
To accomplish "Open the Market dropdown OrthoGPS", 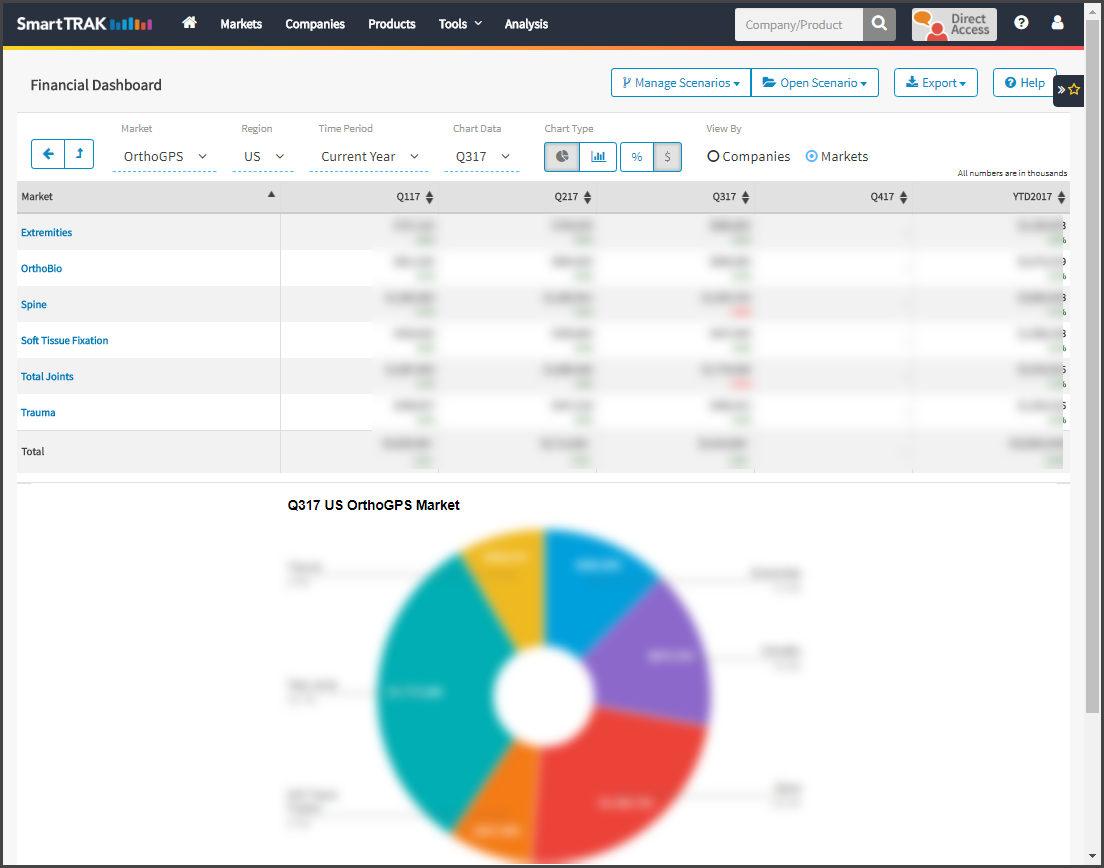I will click(x=165, y=156).
